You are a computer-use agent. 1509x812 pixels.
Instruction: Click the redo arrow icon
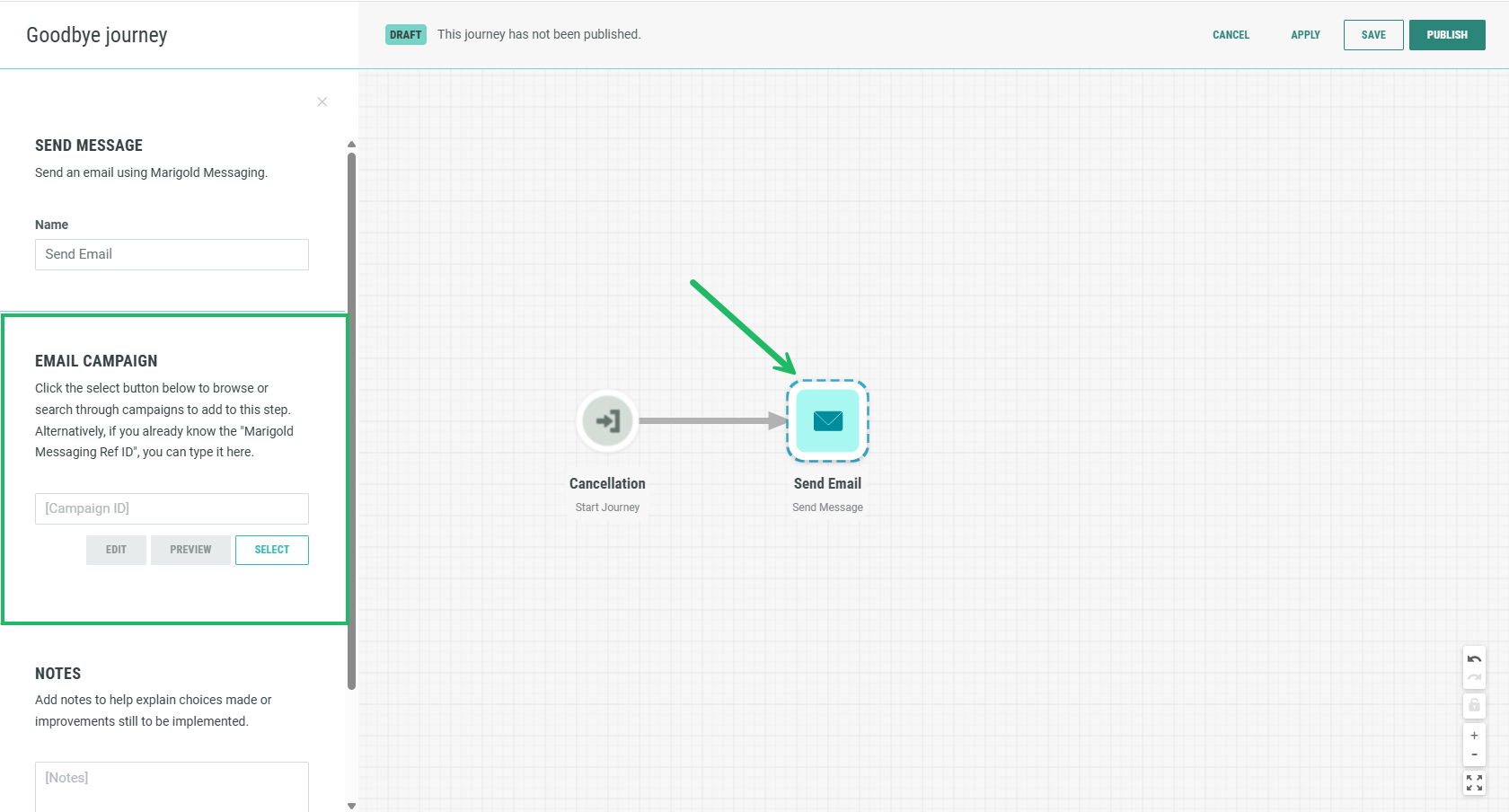pos(1474,678)
